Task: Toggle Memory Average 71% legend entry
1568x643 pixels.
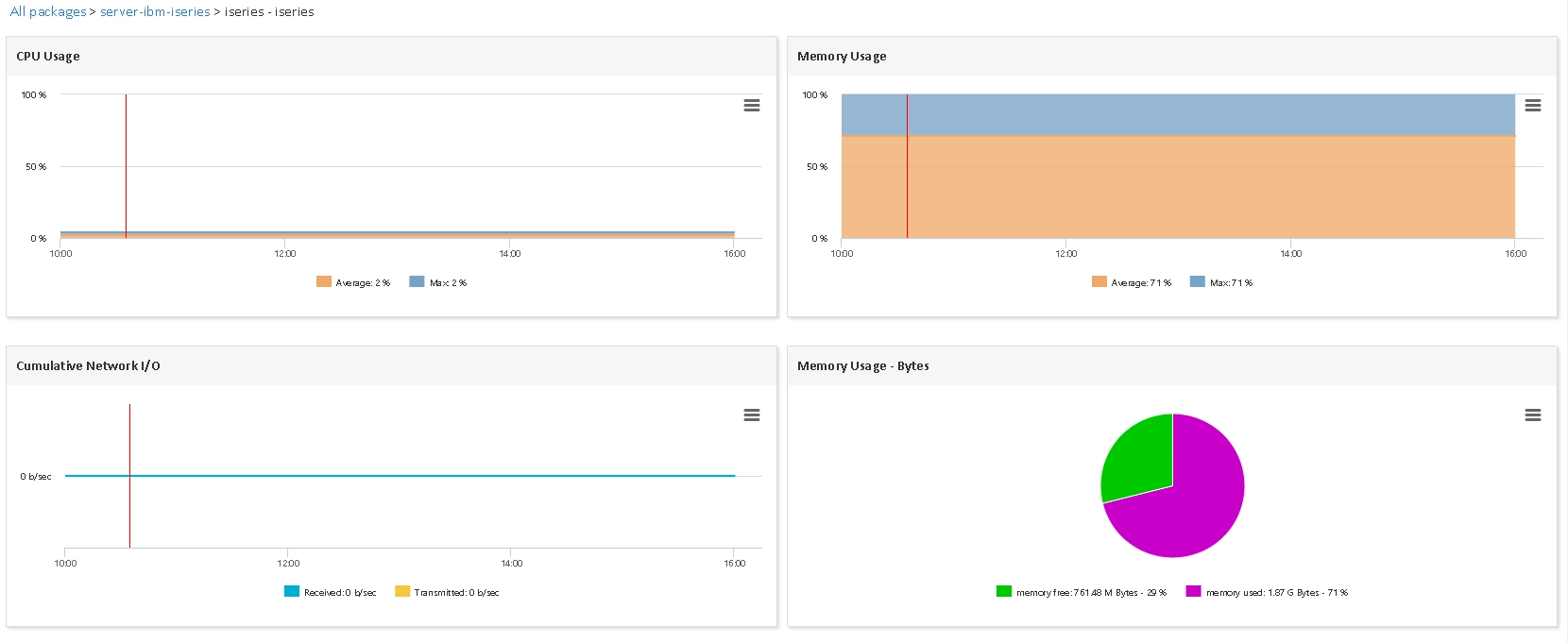Action: tap(1132, 282)
